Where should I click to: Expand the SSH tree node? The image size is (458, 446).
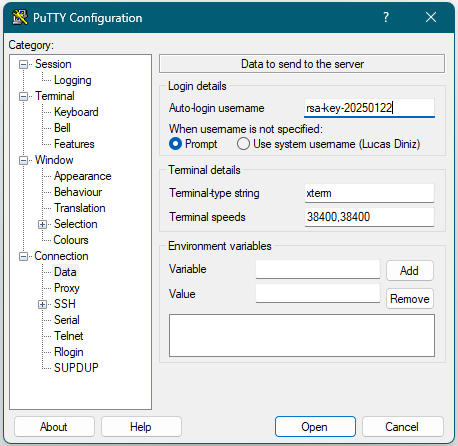42,304
